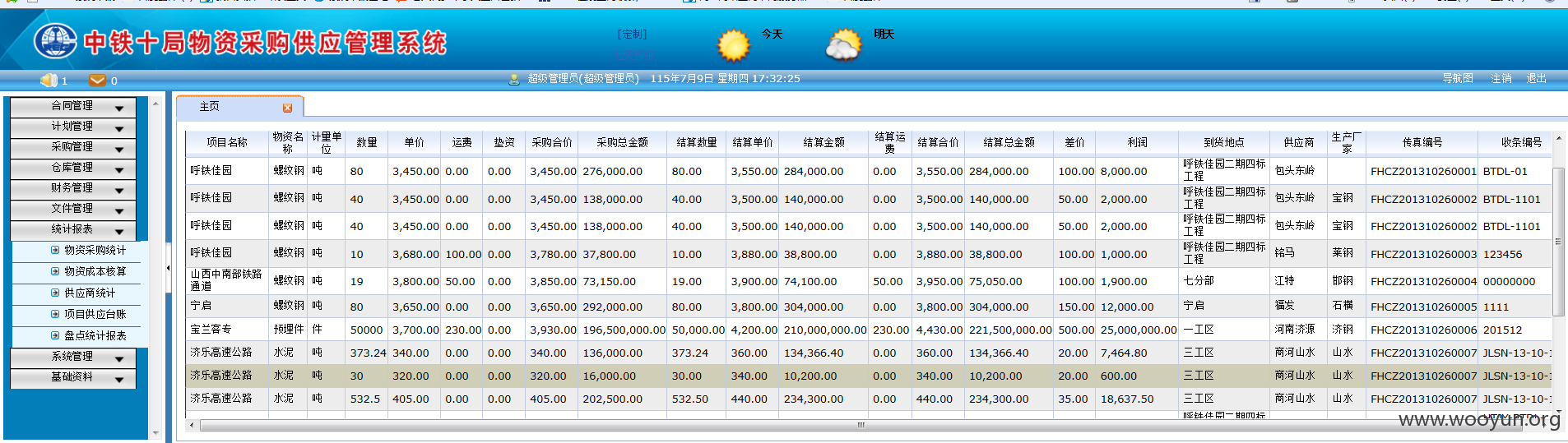1568x443 pixels.
Task: Expand the 文件管理 menu section
Action: (x=72, y=209)
